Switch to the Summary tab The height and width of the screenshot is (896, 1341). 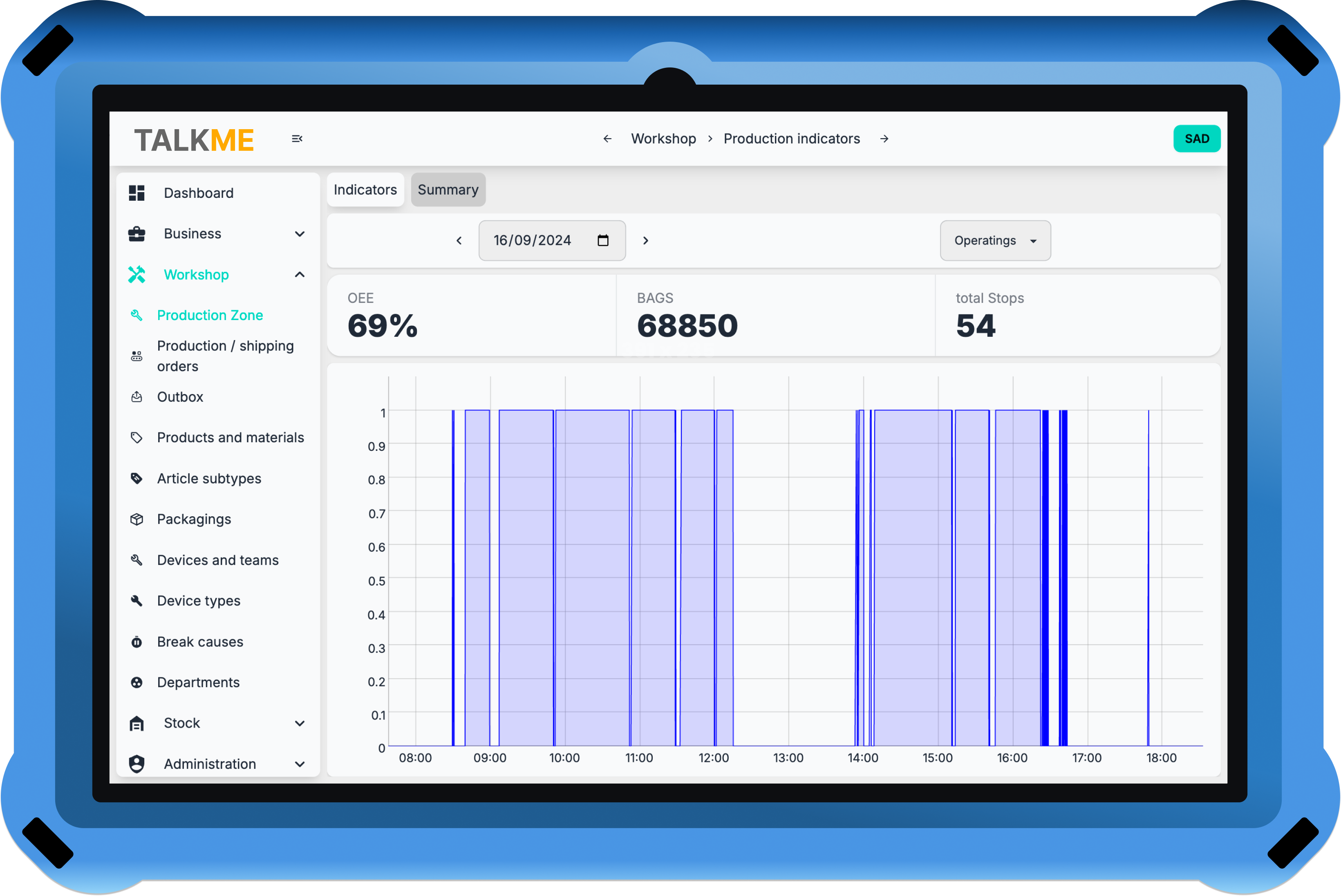(448, 190)
